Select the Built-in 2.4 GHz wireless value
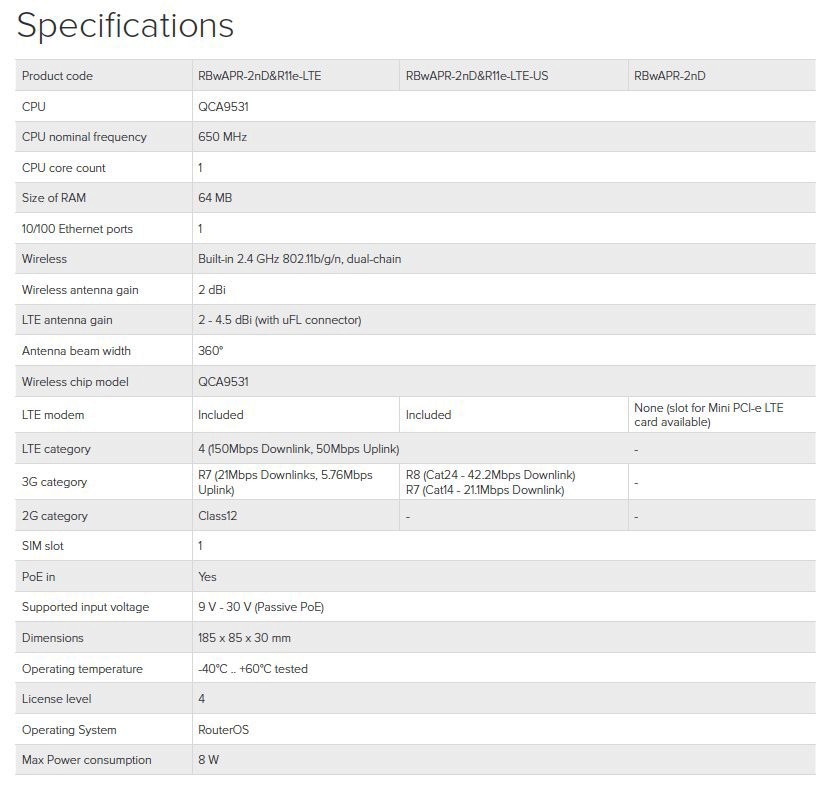The image size is (823, 785). click(299, 259)
